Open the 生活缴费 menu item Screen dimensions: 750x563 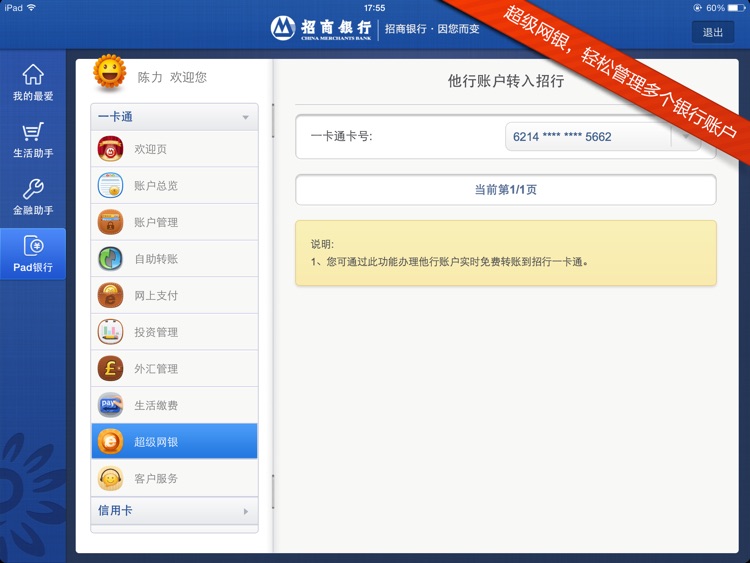[174, 405]
